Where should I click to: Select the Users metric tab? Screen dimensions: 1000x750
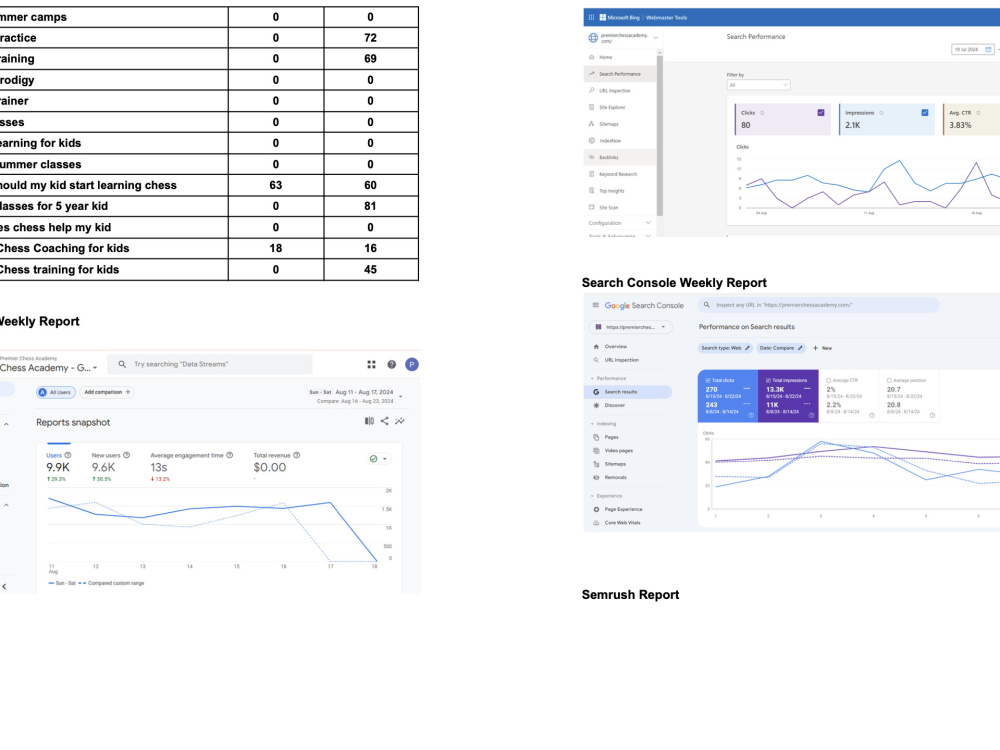click(x=59, y=466)
